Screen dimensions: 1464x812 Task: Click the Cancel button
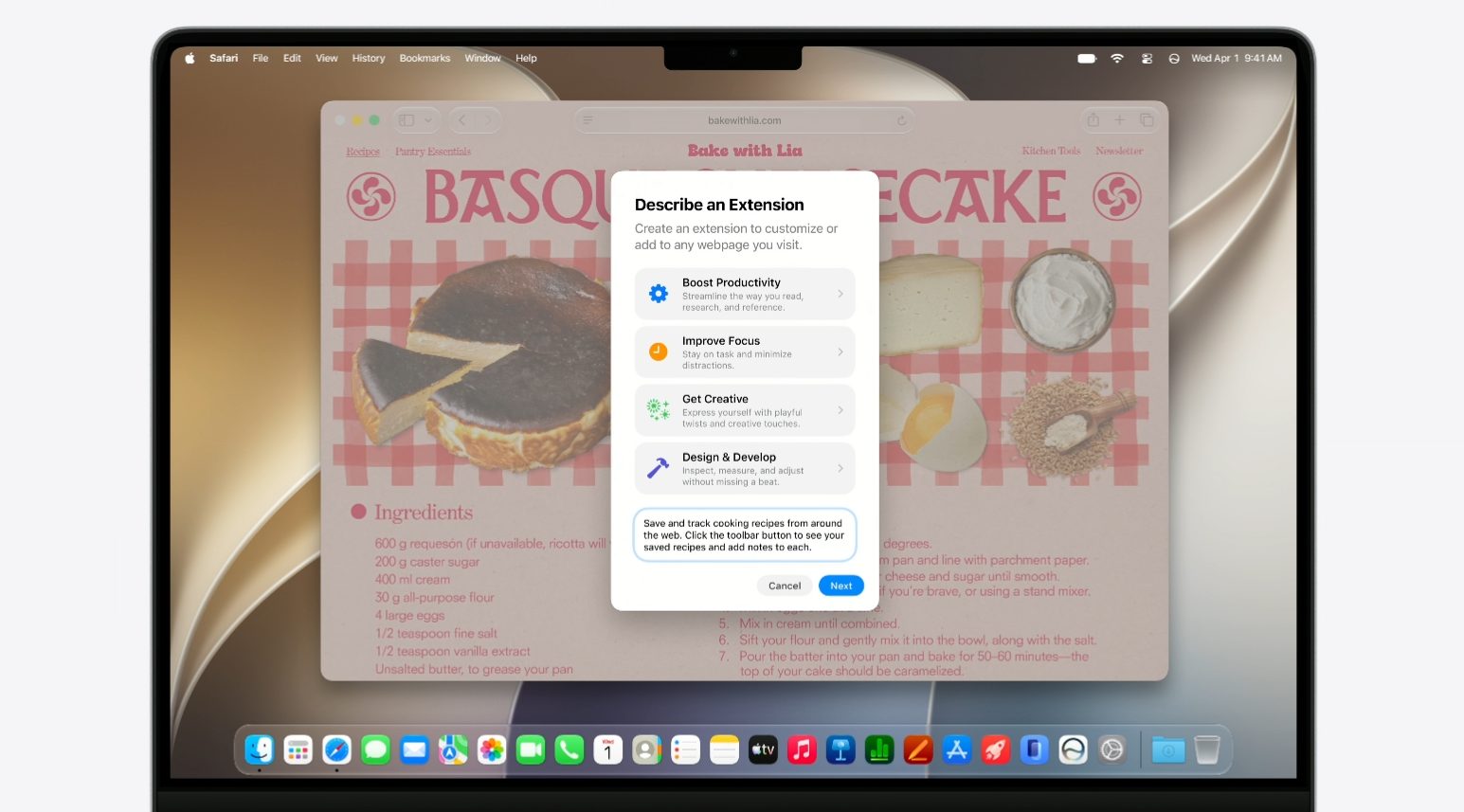coord(785,586)
